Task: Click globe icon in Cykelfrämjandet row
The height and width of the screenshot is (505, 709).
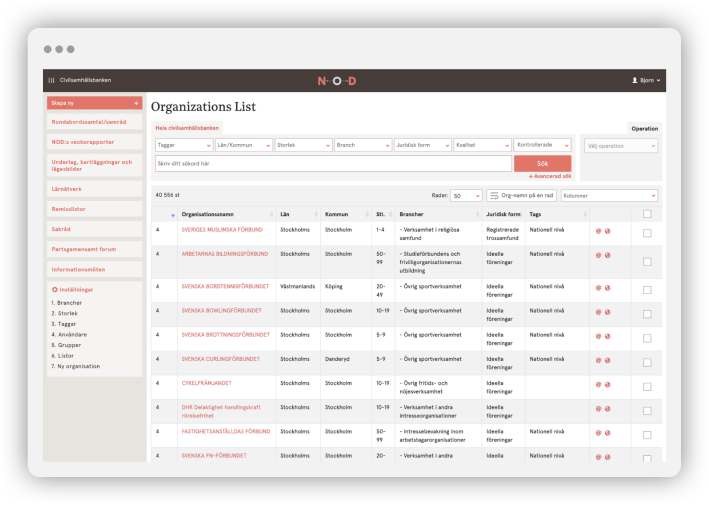Action: (607, 383)
